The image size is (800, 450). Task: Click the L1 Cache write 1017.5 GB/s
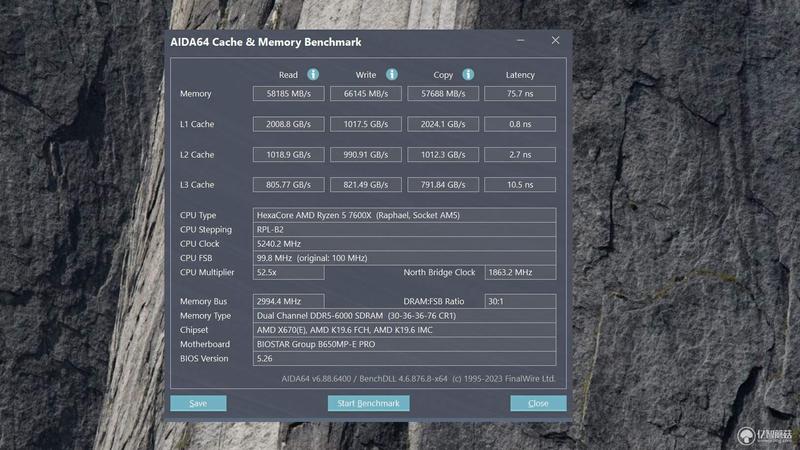366,124
